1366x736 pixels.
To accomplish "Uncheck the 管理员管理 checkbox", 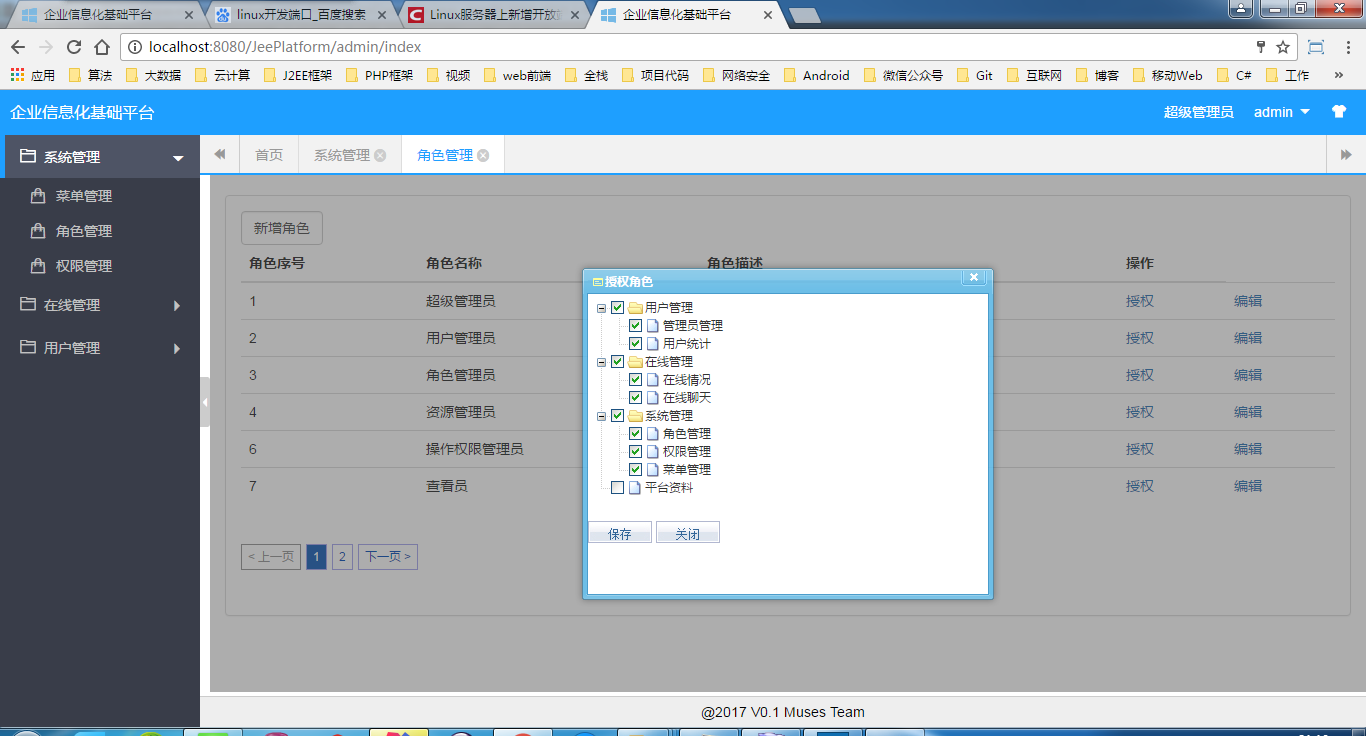I will pos(635,325).
